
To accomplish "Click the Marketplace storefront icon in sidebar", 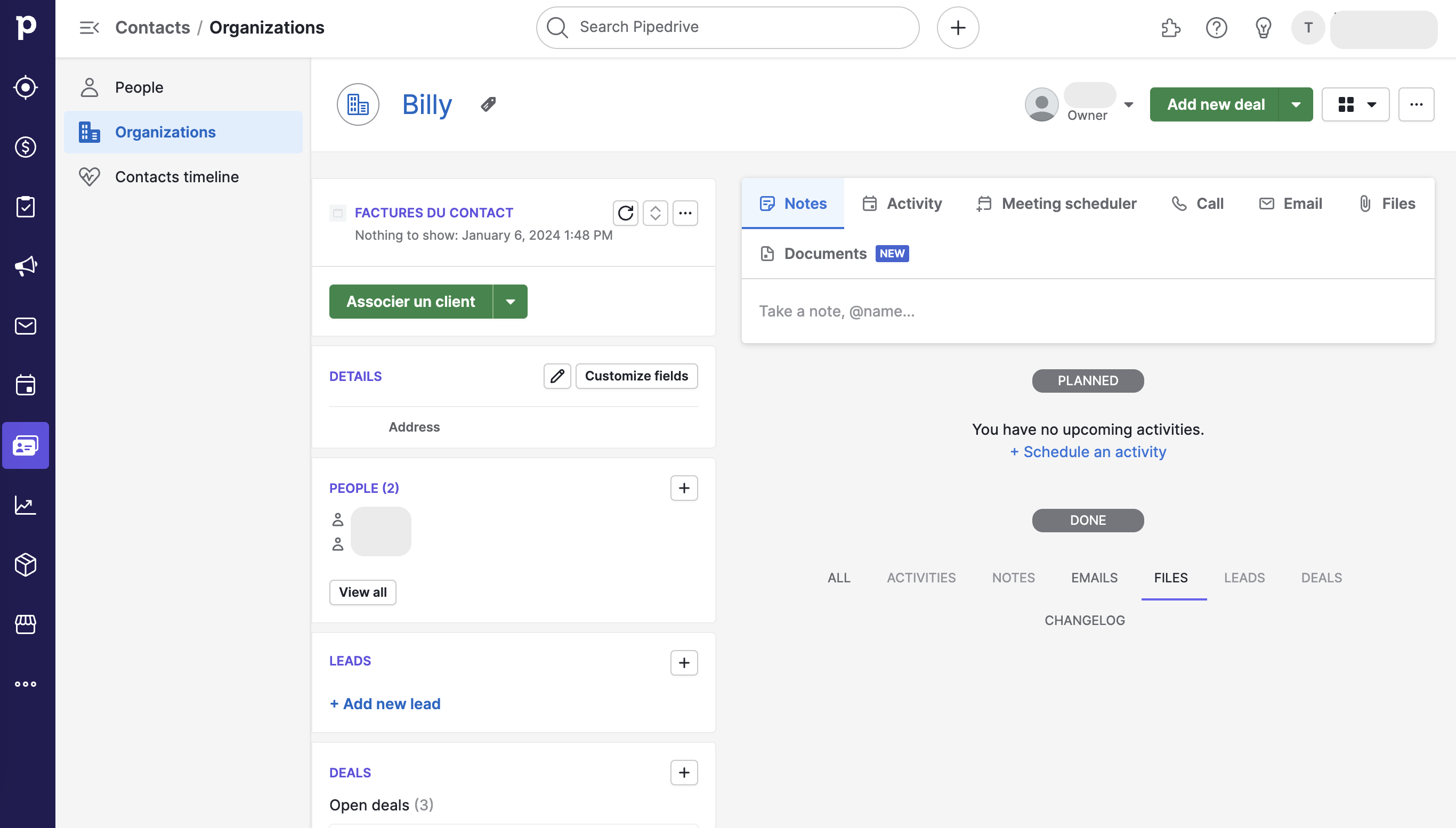I will (26, 624).
